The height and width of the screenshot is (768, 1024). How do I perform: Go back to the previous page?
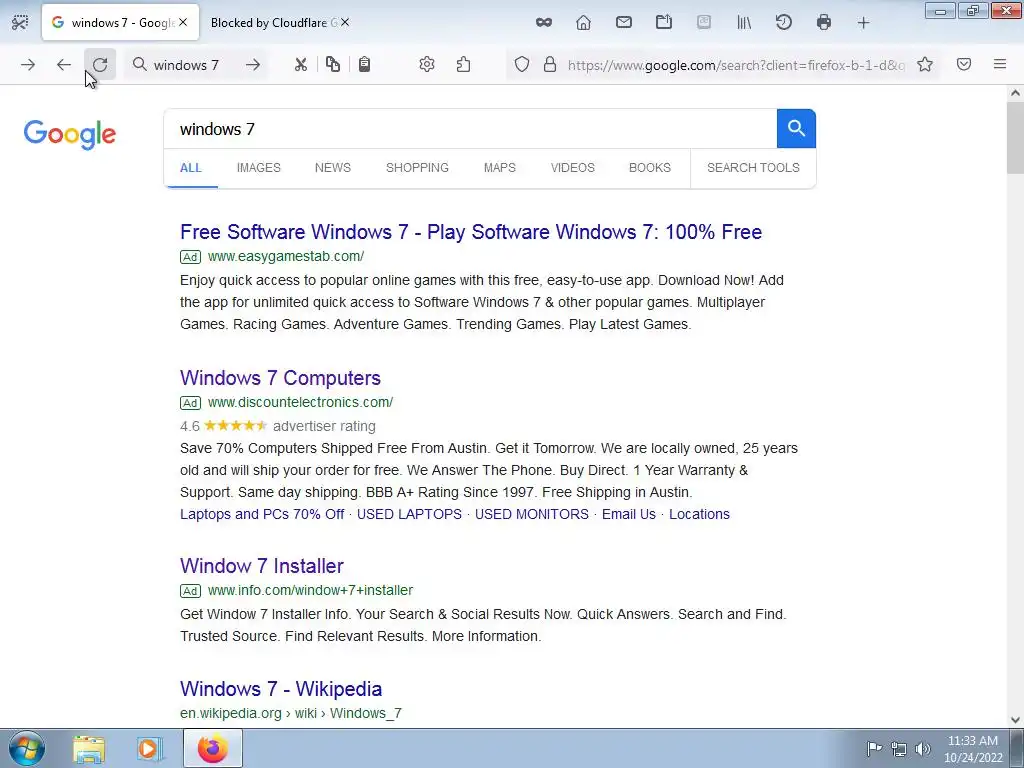pos(63,65)
